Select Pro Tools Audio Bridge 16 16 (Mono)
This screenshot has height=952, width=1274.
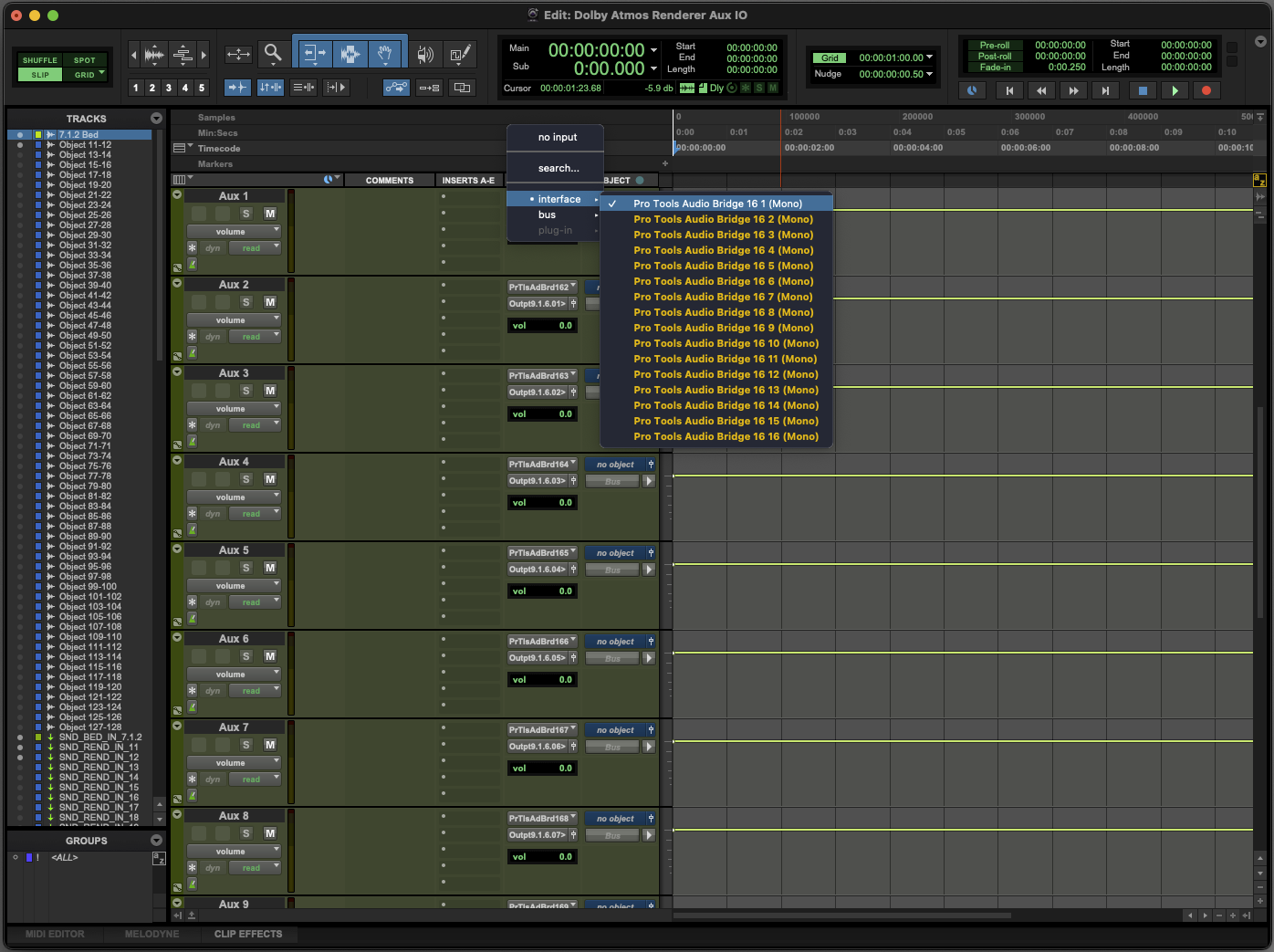[716, 436]
